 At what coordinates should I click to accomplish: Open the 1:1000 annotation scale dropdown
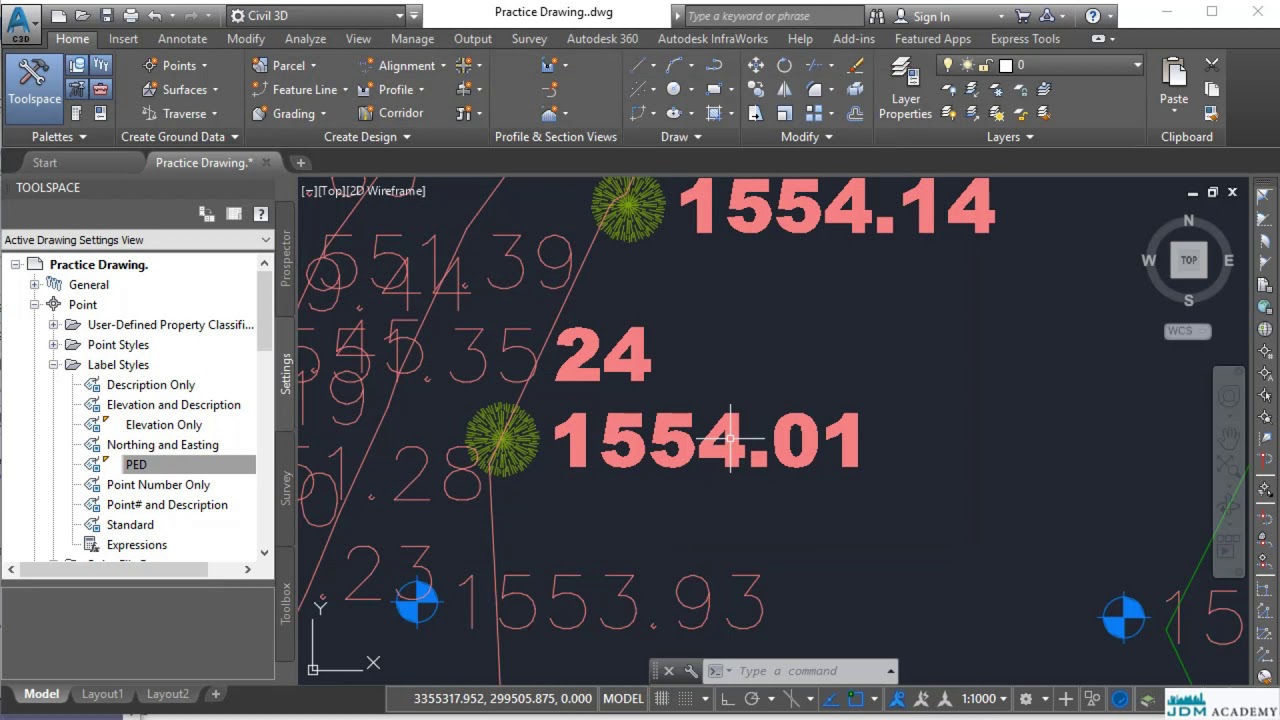tap(985, 699)
